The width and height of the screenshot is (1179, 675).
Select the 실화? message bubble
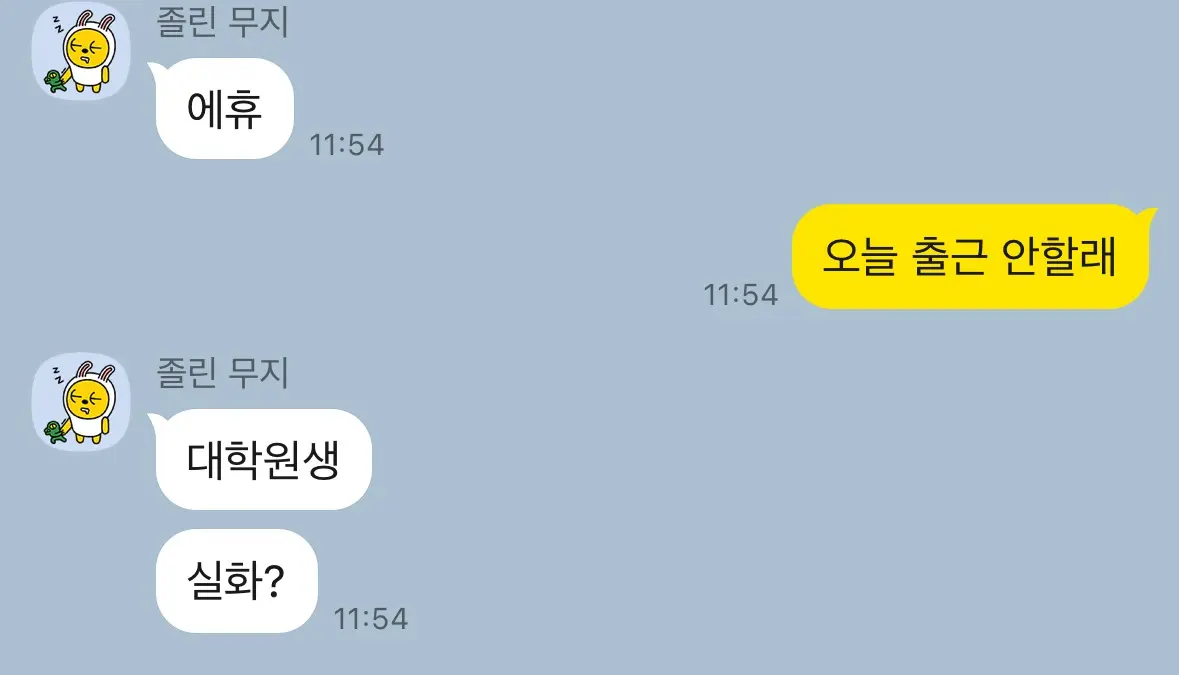pyautogui.click(x=235, y=580)
